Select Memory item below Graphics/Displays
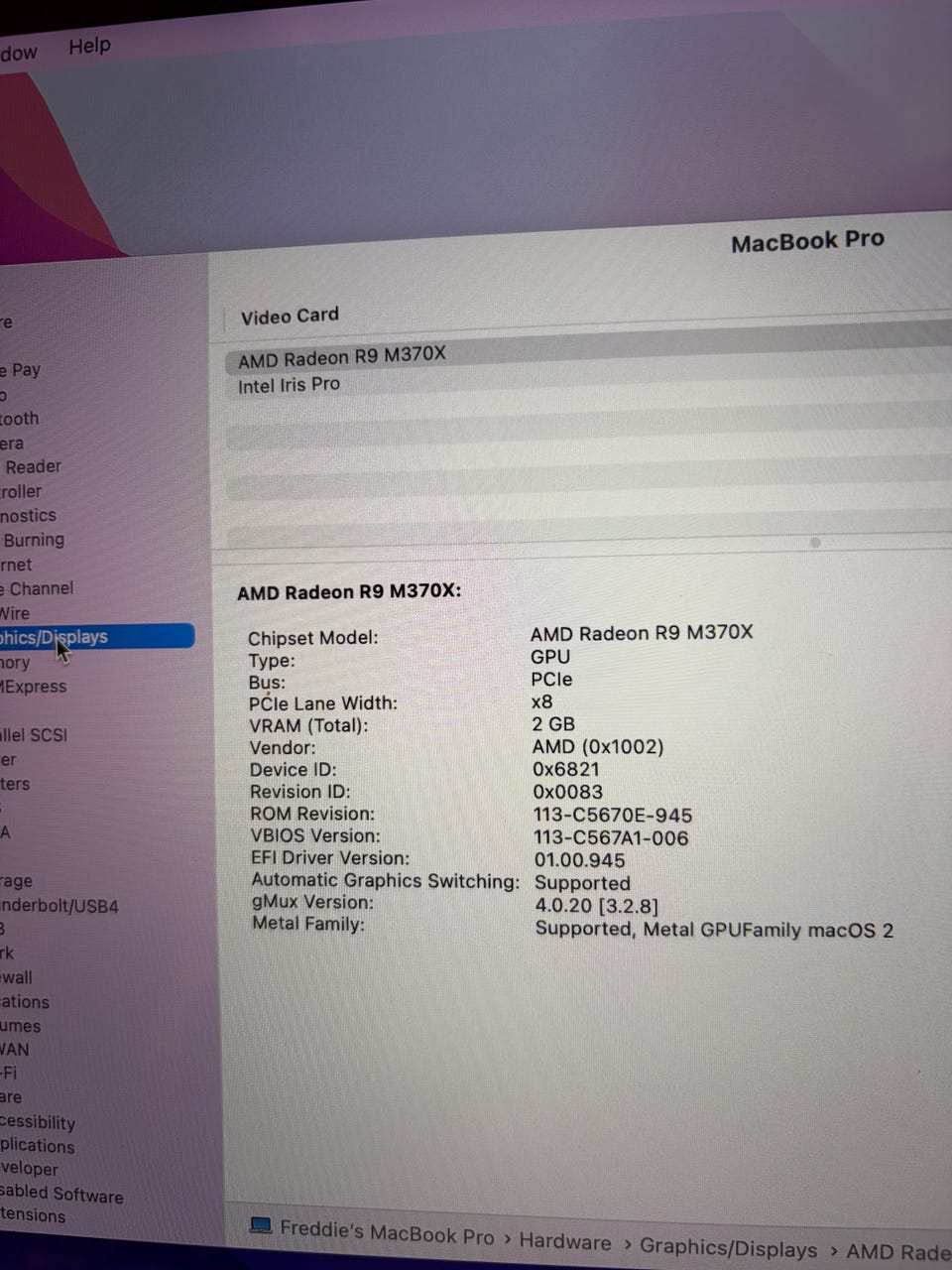The height and width of the screenshot is (1270, 952). (x=15, y=663)
